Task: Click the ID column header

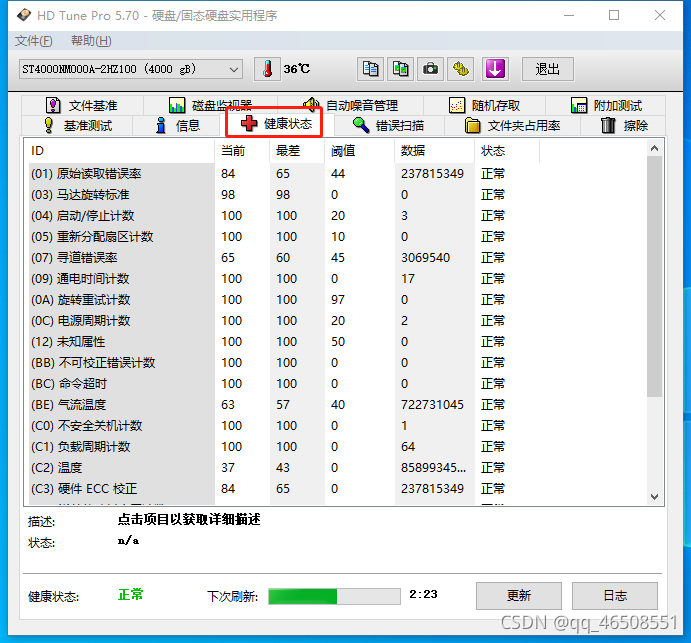Action: [120, 151]
